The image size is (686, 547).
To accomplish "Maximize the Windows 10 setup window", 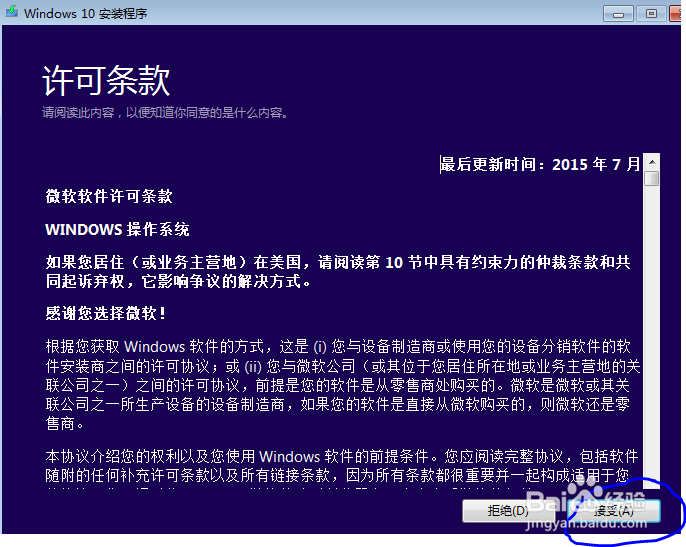I will (651, 14).
